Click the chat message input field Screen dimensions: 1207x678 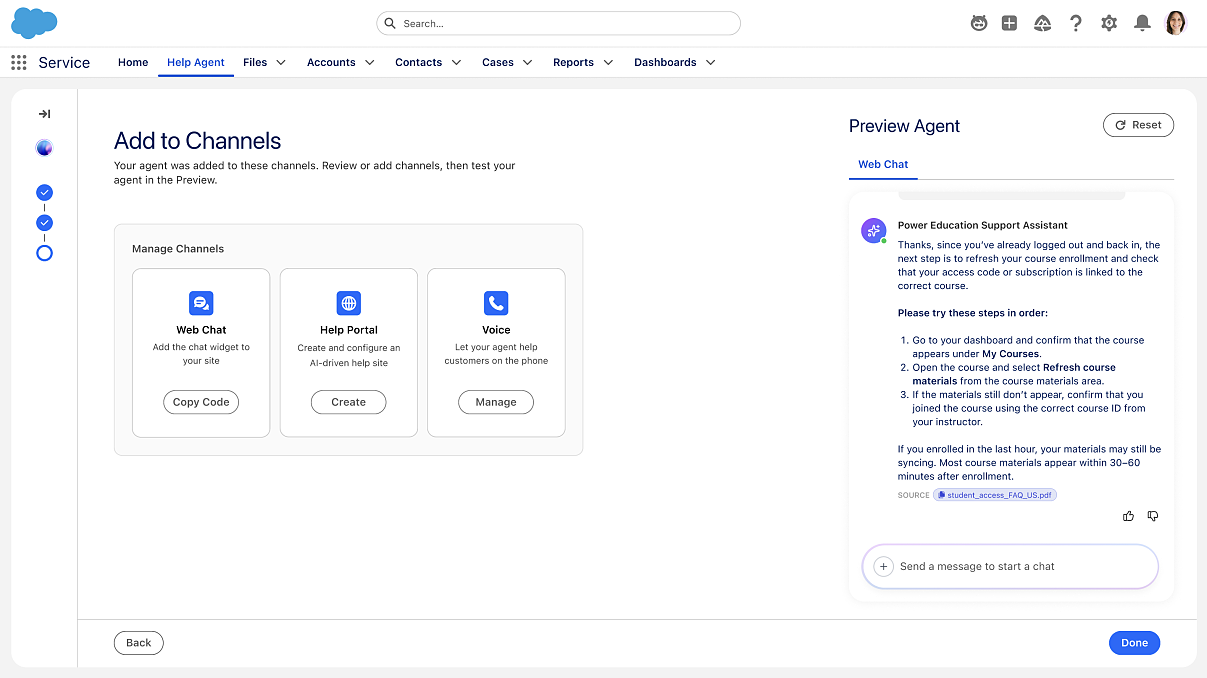1010,567
